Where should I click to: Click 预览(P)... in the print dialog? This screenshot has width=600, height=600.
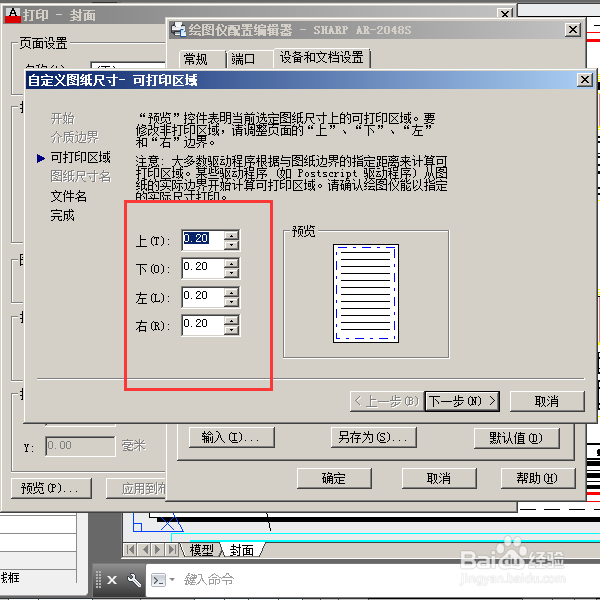pyautogui.click(x=51, y=488)
